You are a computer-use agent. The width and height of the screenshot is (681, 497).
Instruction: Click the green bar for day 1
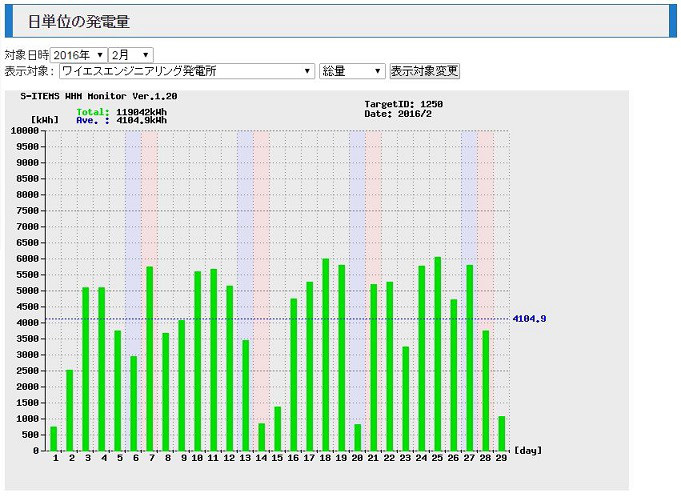click(x=54, y=439)
